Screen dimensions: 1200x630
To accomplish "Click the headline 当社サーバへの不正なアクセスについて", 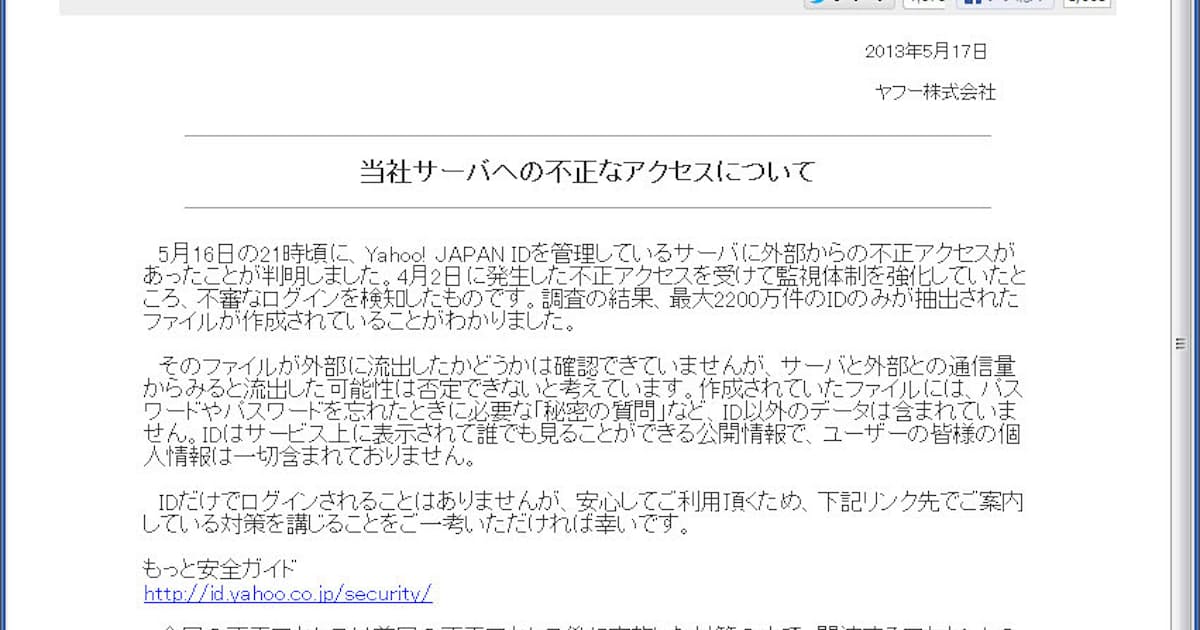I will 587,171.
